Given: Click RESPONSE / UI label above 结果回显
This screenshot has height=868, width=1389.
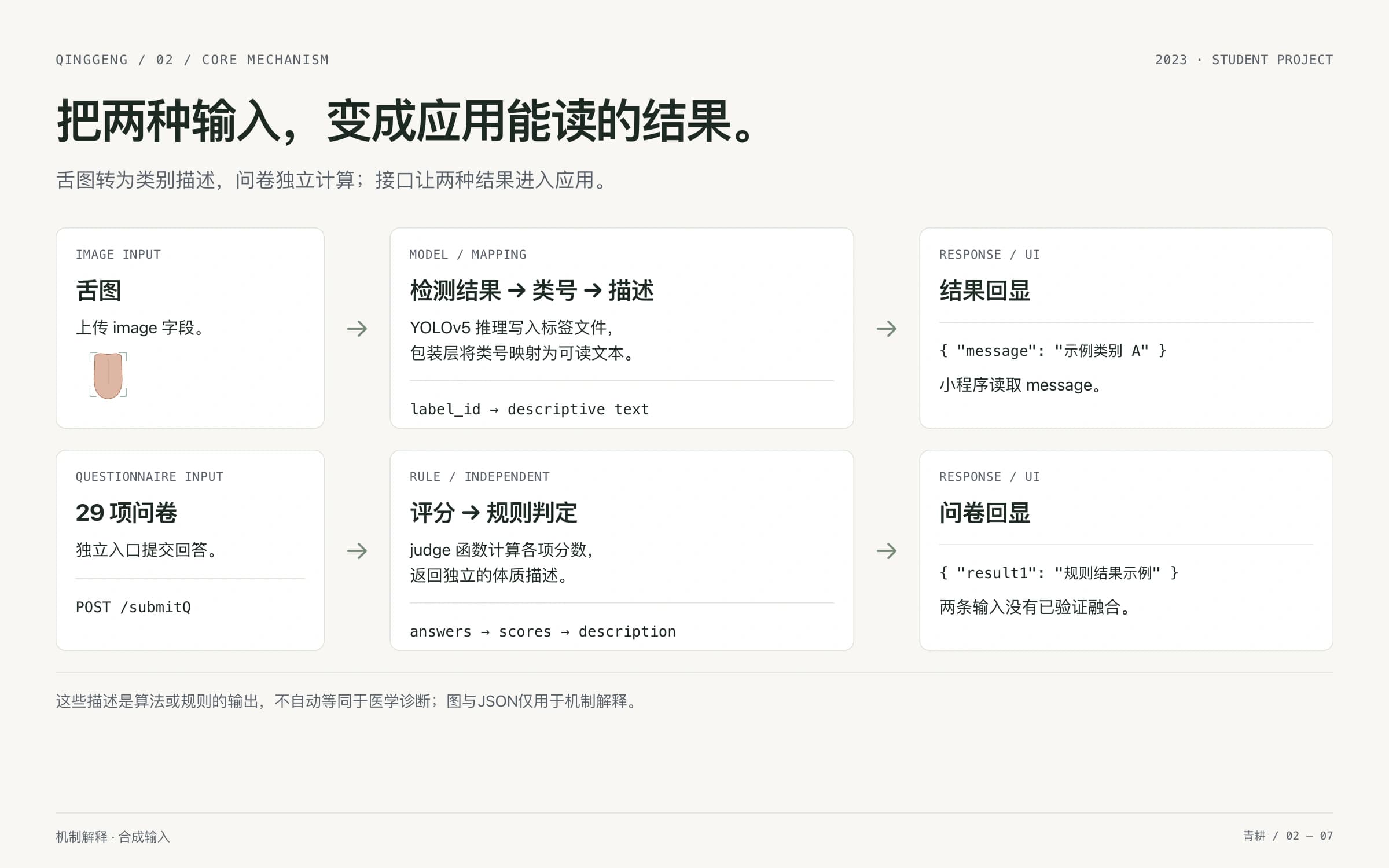Looking at the screenshot, I should [x=990, y=255].
